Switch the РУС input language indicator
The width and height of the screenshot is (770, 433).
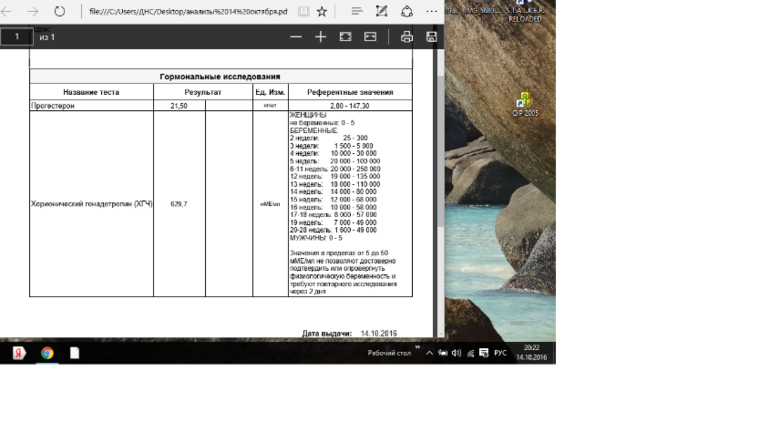click(500, 353)
